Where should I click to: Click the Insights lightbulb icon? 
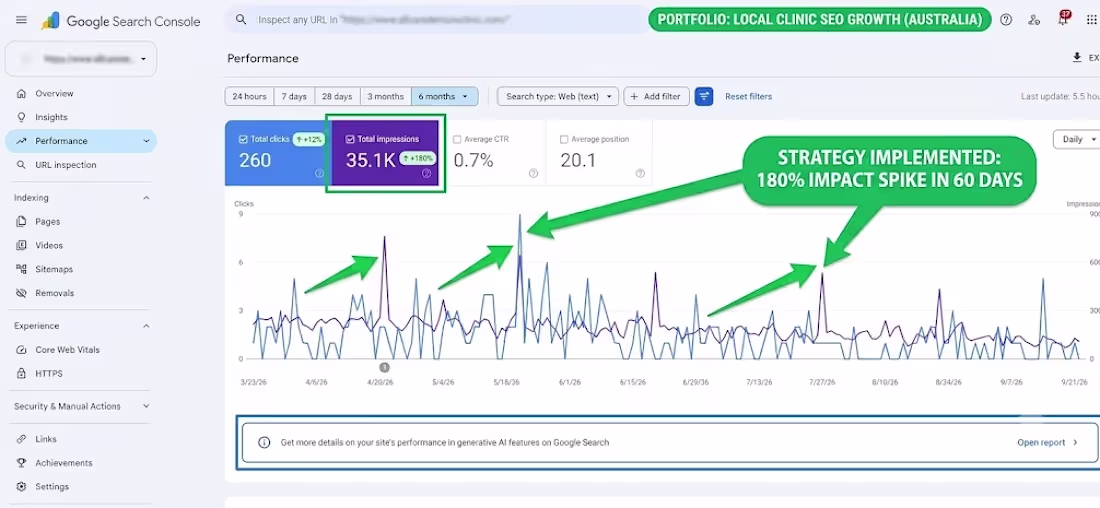21,117
